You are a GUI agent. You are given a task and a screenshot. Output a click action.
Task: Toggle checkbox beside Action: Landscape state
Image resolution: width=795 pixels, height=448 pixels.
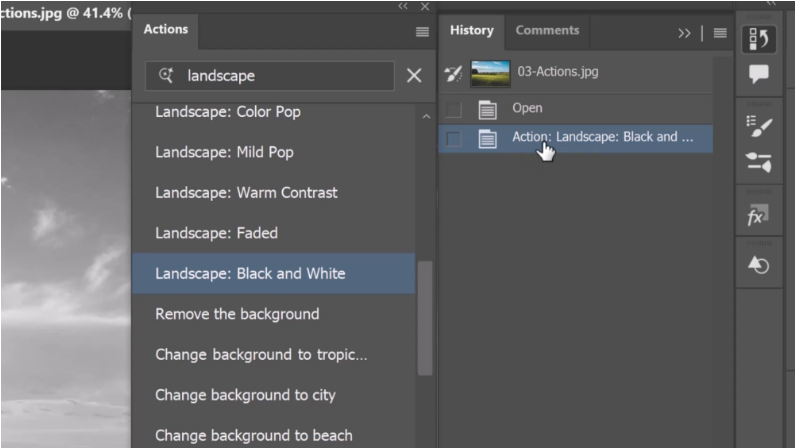[x=454, y=139]
